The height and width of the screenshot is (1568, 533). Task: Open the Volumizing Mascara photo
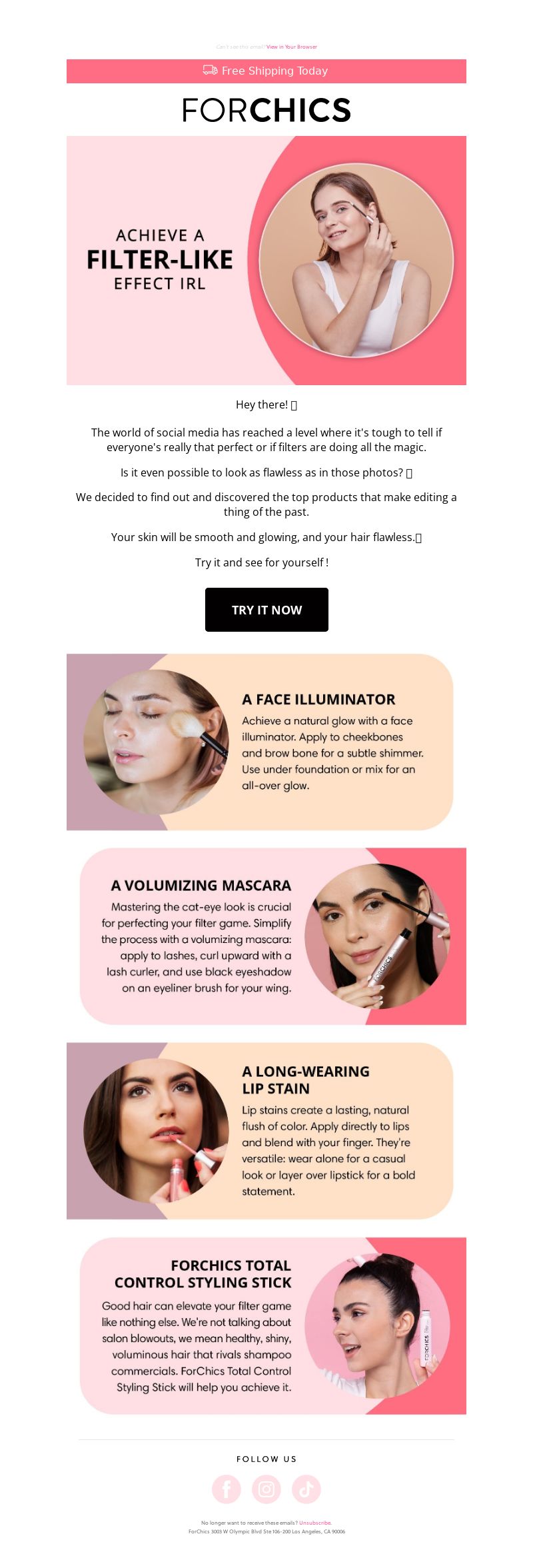[377, 936]
